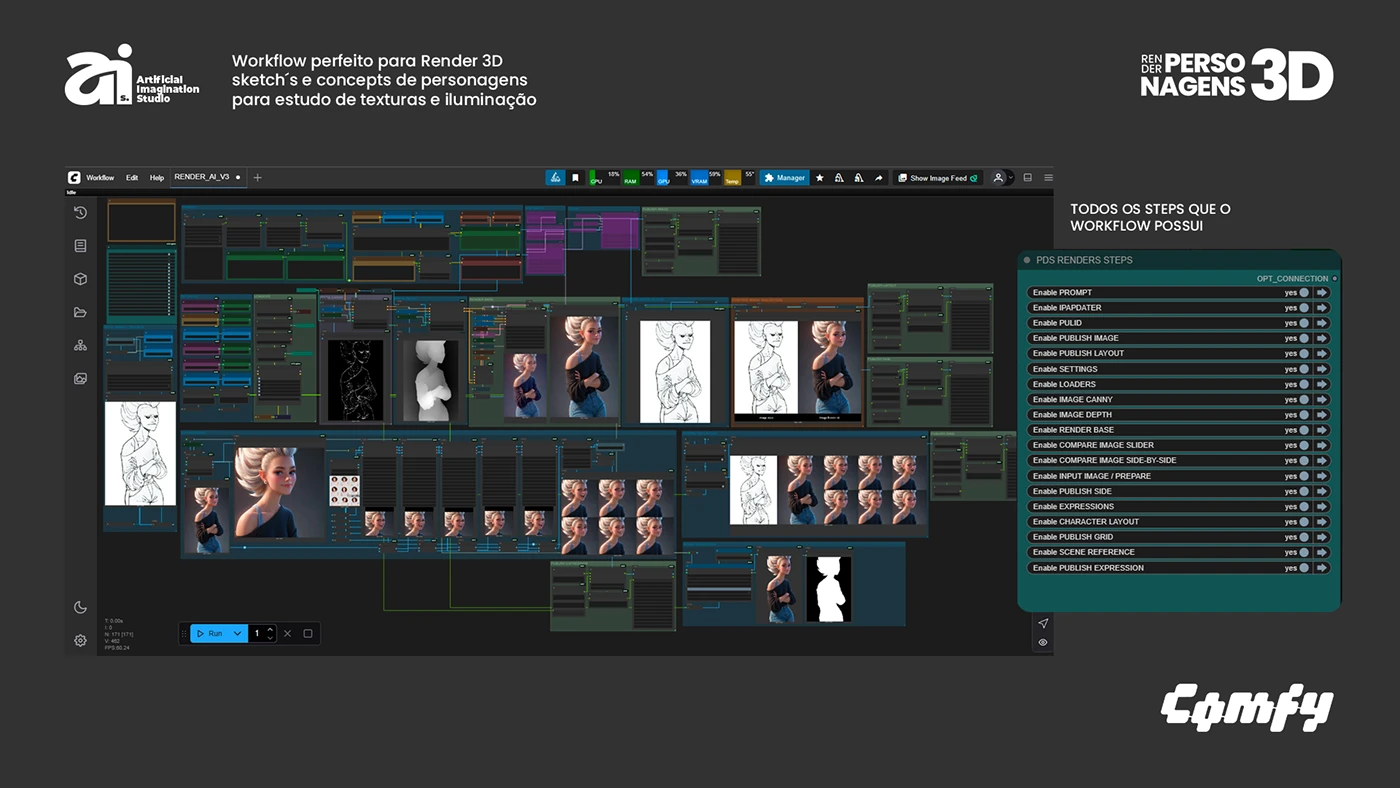Toggle link visibility eye icon on canvas
1400x788 pixels.
point(1043,643)
